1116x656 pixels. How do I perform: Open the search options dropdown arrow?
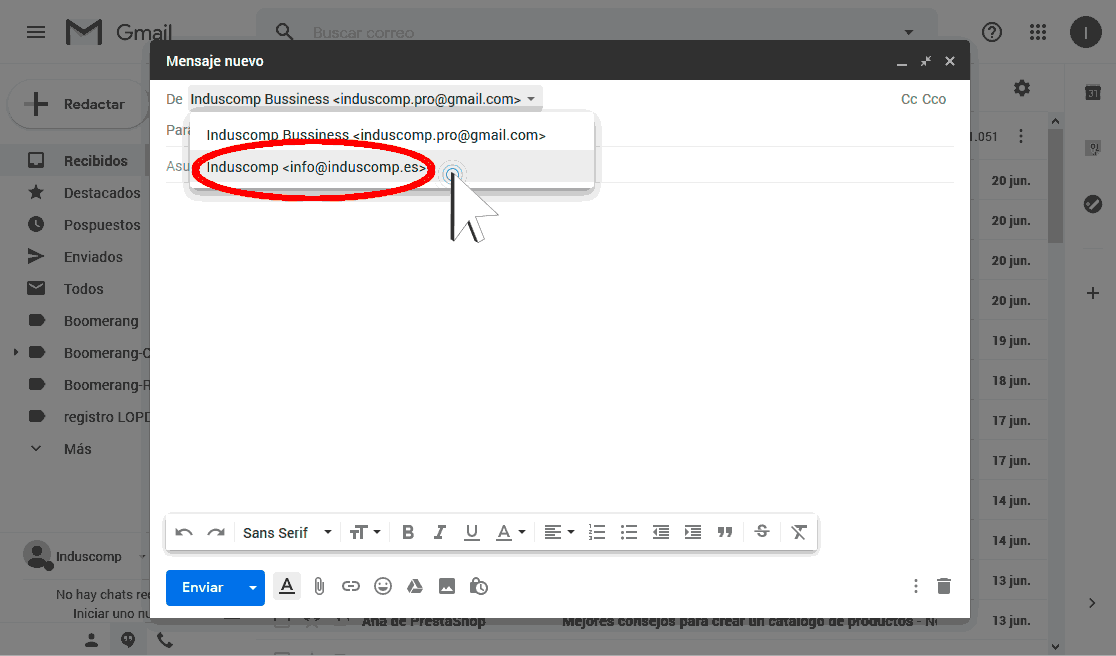pos(908,32)
